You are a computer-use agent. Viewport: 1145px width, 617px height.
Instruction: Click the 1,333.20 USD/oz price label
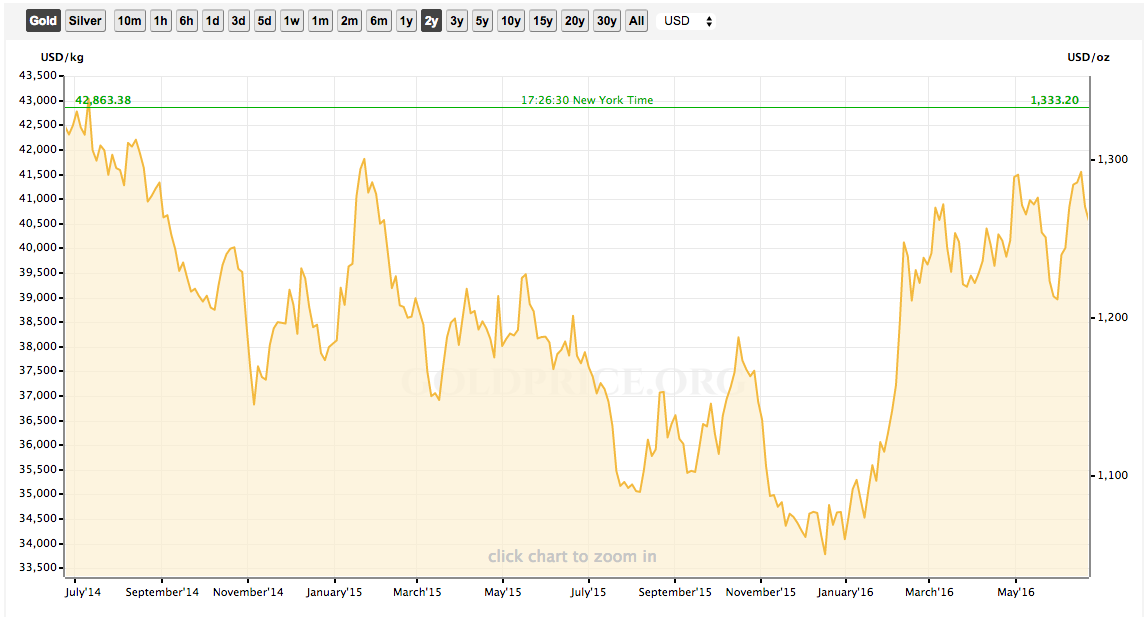(1054, 100)
